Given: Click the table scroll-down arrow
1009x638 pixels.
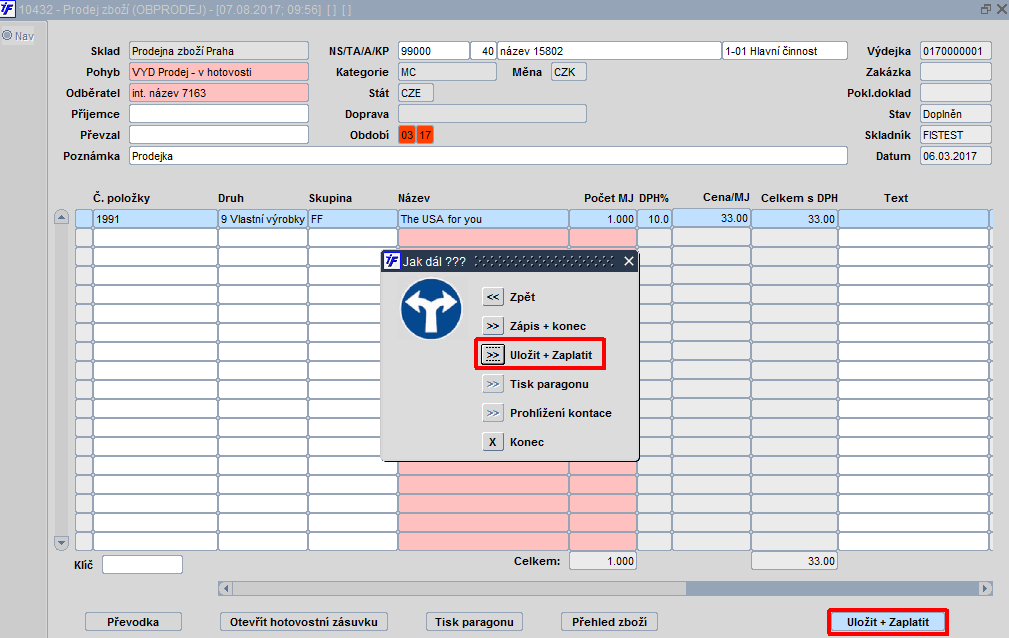Looking at the screenshot, I should click(61, 543).
